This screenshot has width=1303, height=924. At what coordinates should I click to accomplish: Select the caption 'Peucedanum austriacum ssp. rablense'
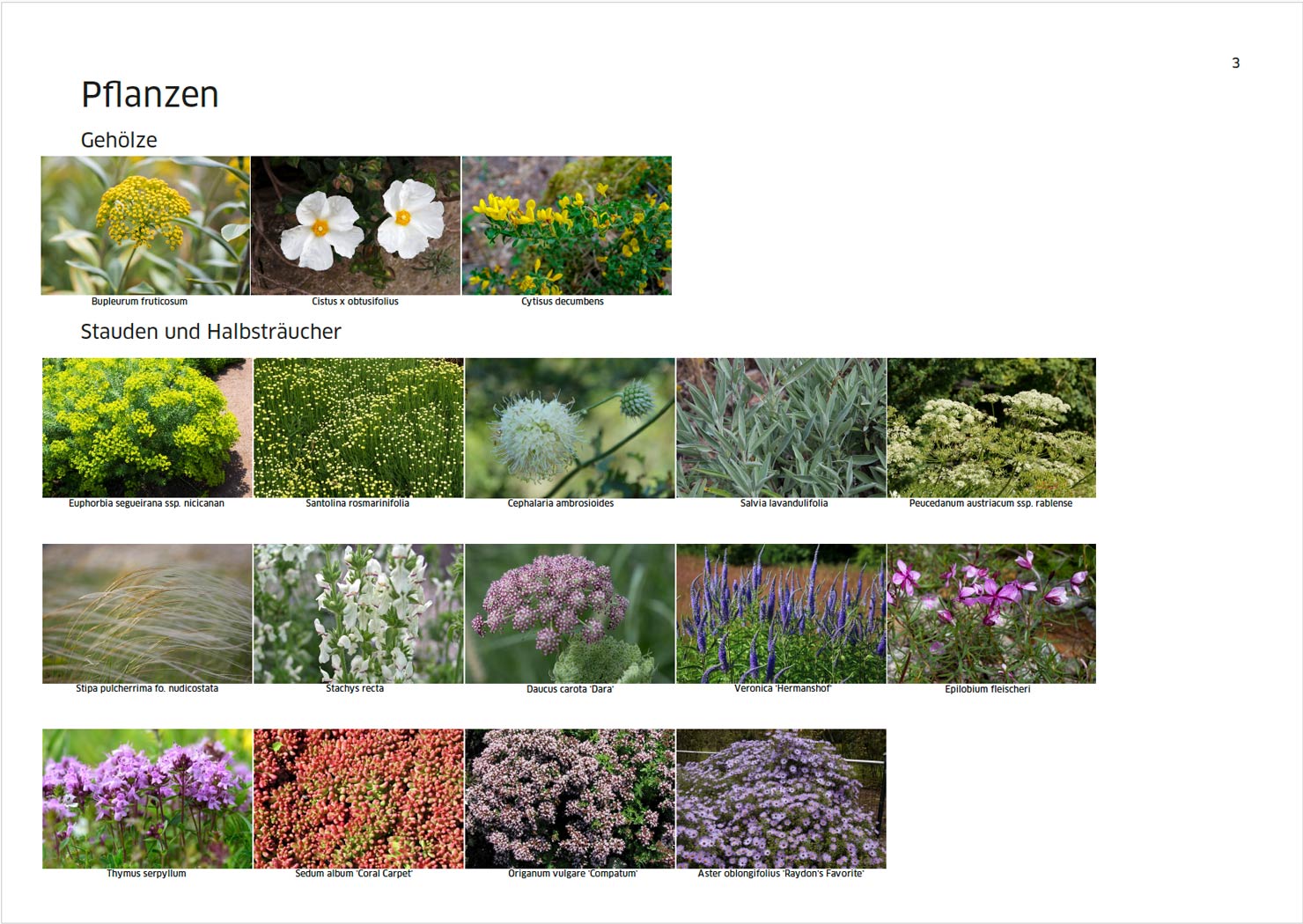click(x=990, y=503)
